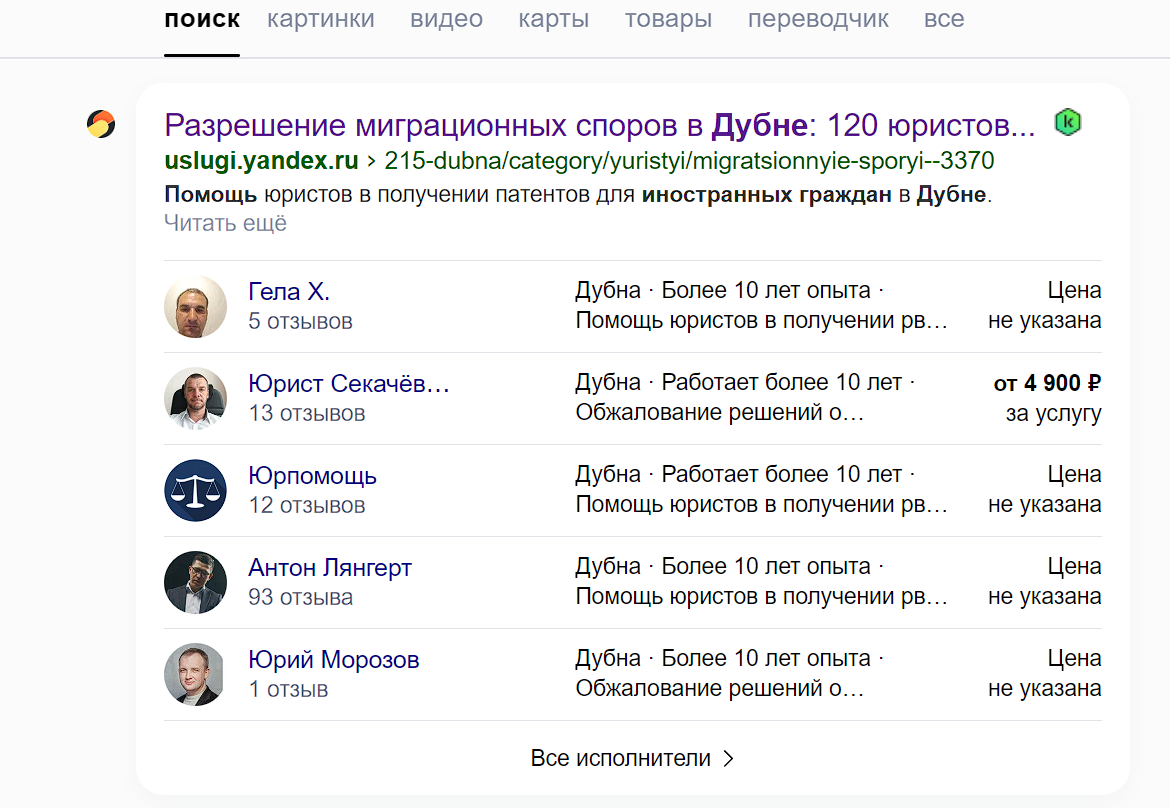The image size is (1170, 808).
Task: Click за услугу under Секачёв price
Action: (1054, 413)
